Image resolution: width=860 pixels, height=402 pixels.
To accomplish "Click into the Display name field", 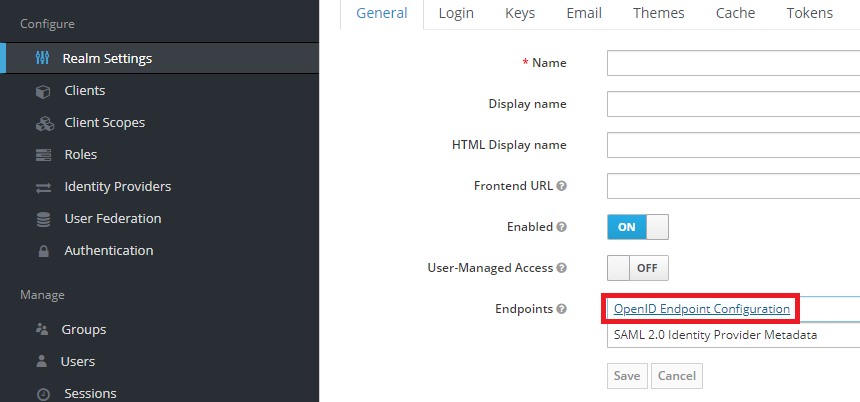I will (733, 104).
